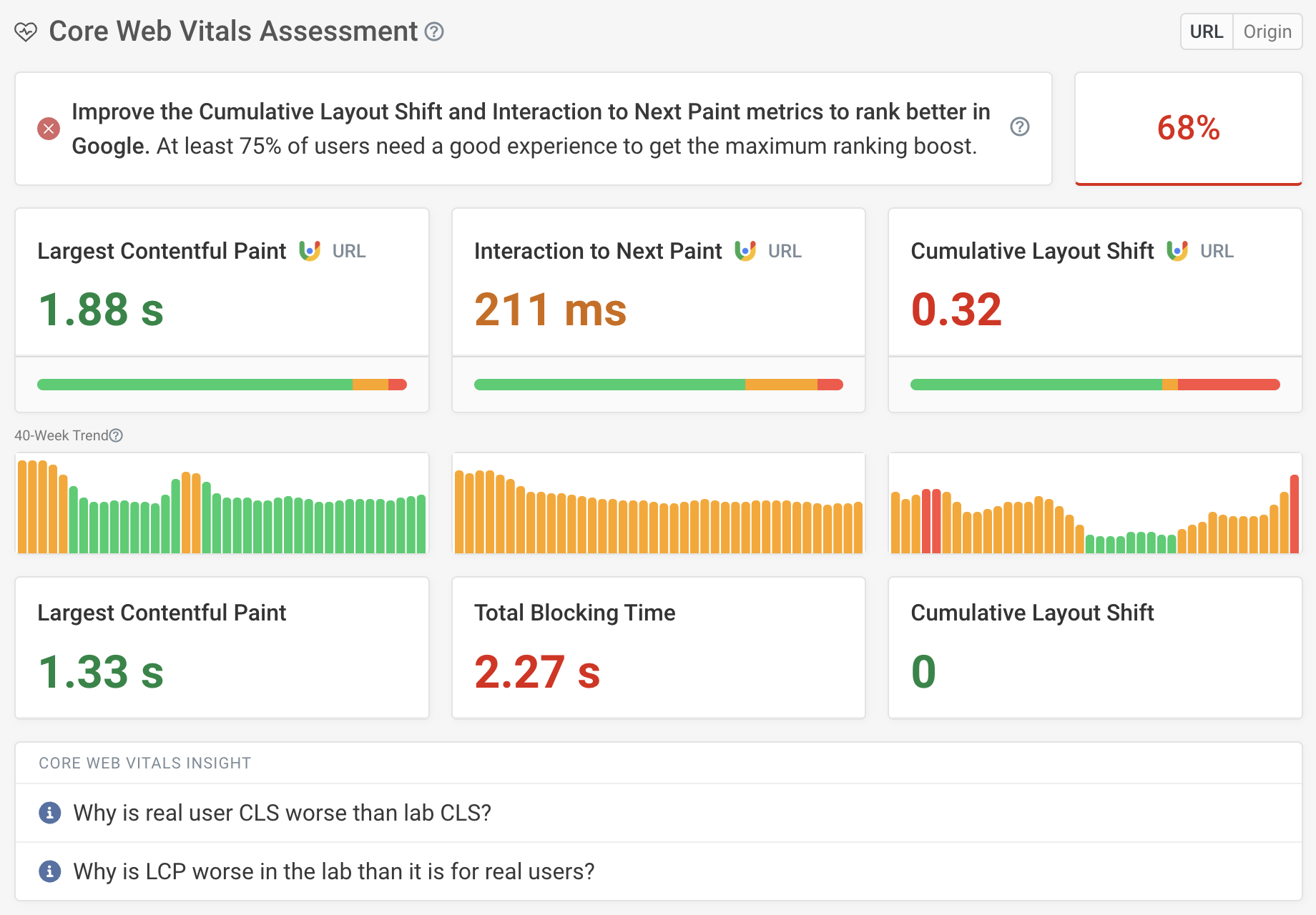Open help icon next to Core Web Vitals Assessment

[434, 31]
